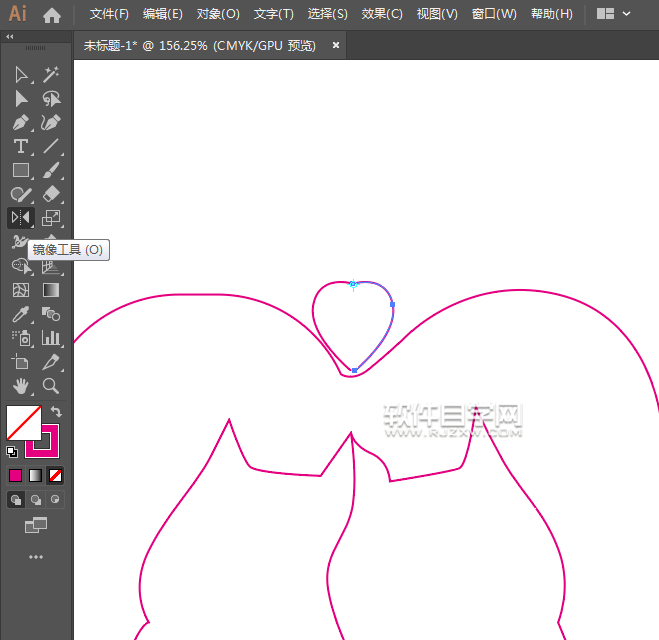Image resolution: width=659 pixels, height=640 pixels.
Task: Swap fill and stroke colors
Action: click(x=57, y=411)
